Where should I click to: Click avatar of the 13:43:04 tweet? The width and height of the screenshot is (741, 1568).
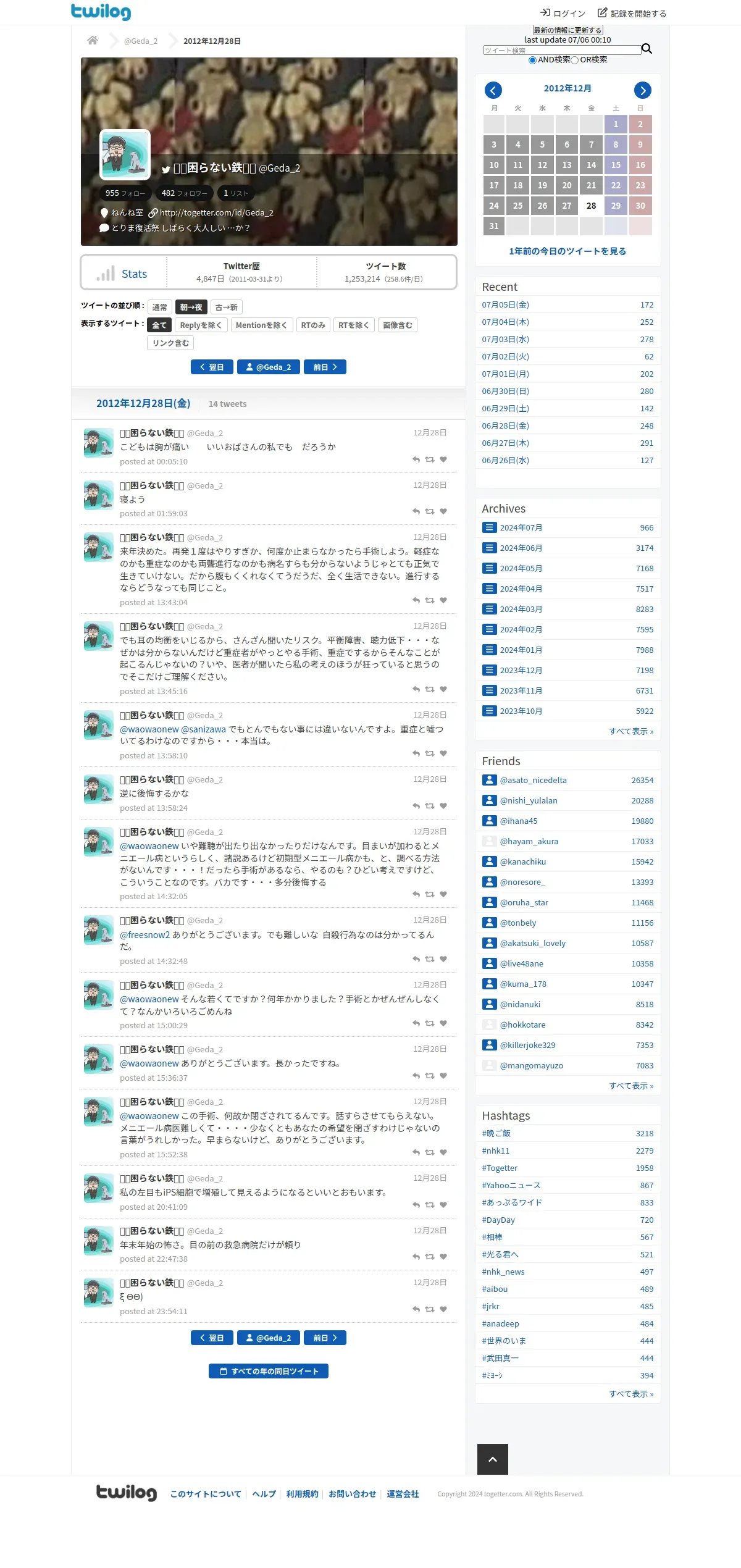99,547
